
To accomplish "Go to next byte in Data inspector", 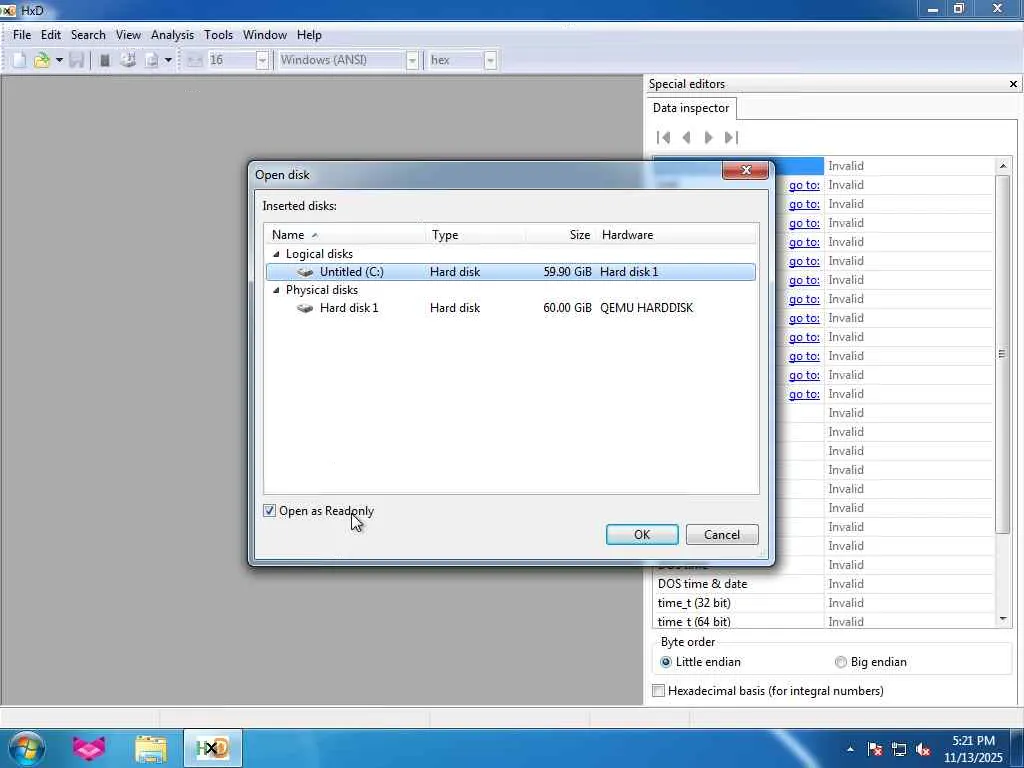I will pyautogui.click(x=709, y=137).
